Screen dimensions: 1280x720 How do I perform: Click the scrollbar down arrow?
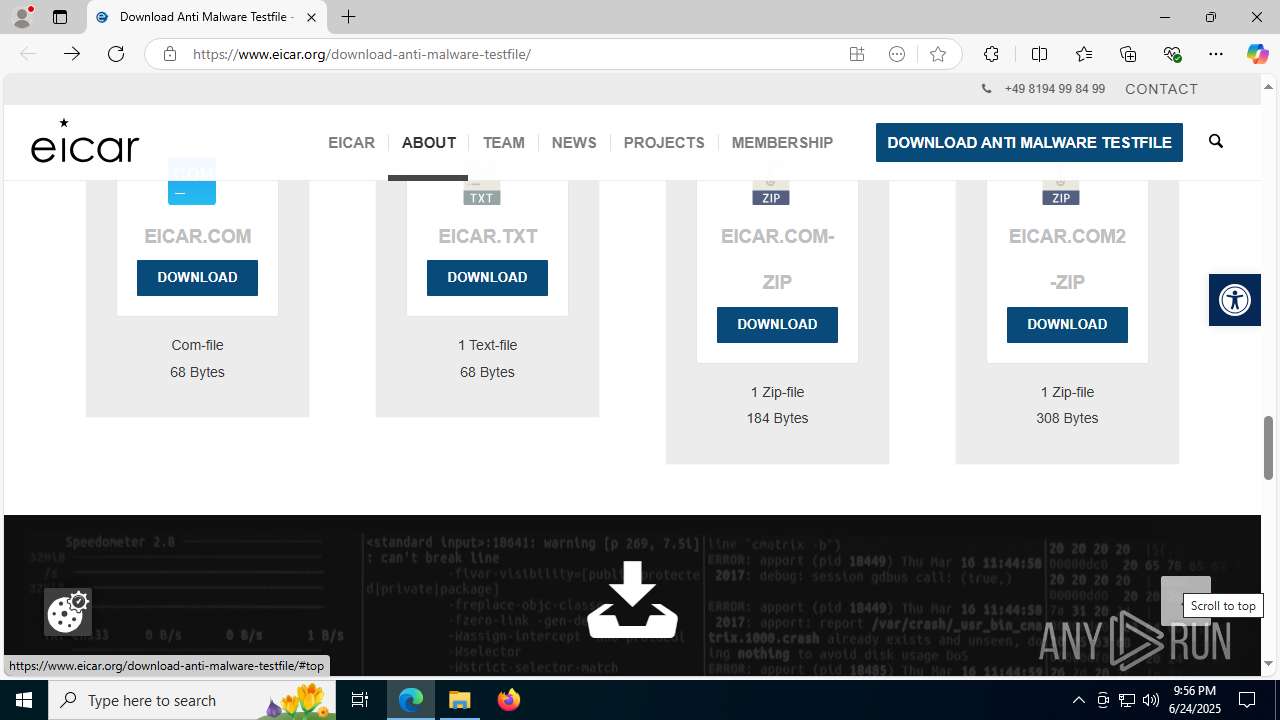[x=1268, y=664]
